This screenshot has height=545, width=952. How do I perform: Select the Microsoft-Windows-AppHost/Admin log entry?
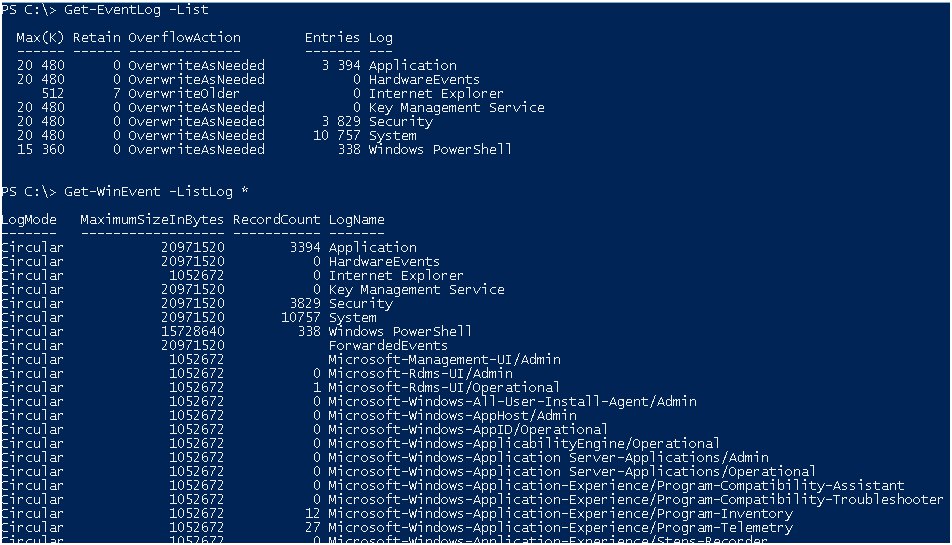click(452, 416)
